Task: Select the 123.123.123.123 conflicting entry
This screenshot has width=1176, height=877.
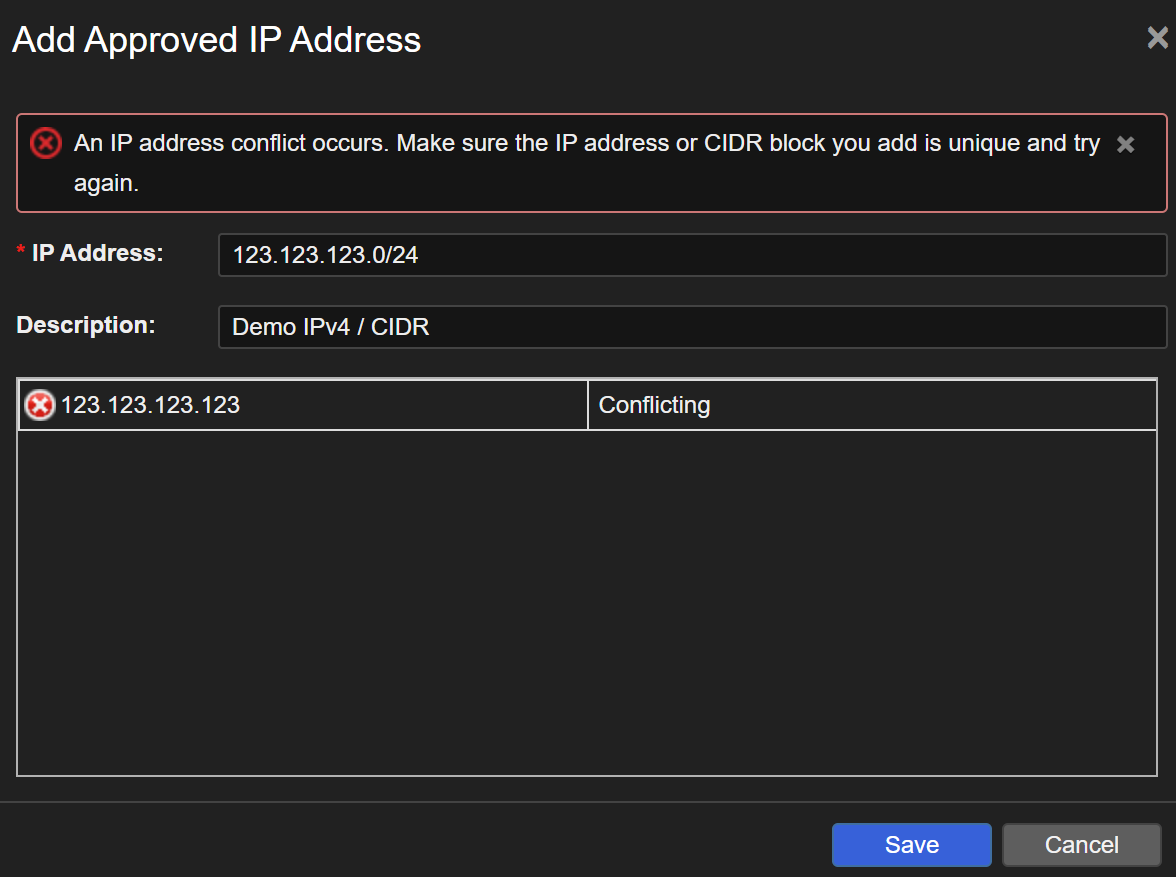Action: pyautogui.click(x=150, y=405)
